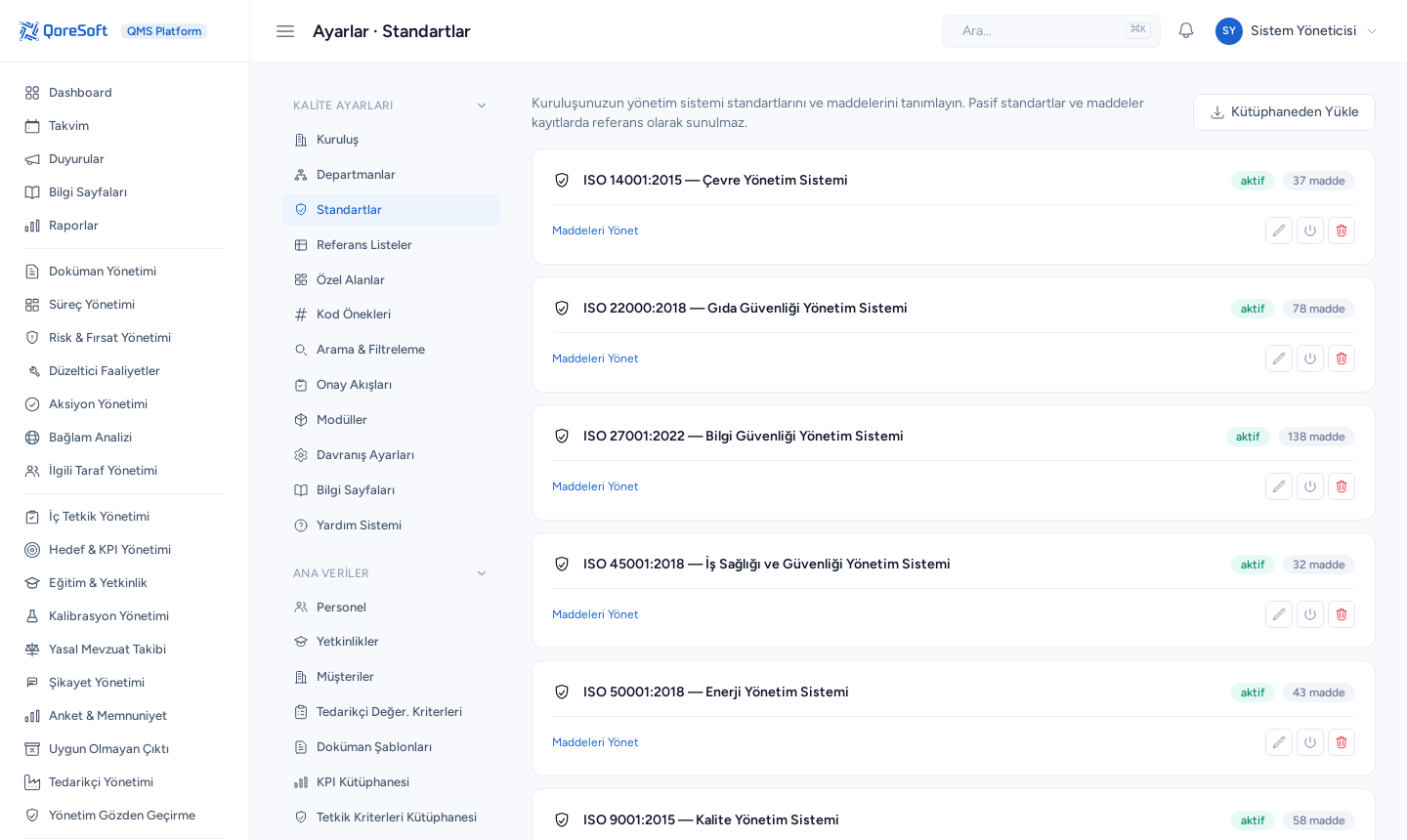This screenshot has width=1407, height=840.
Task: Open Maddeleri Yönet for ISO 45001:2018
Action: 595,614
